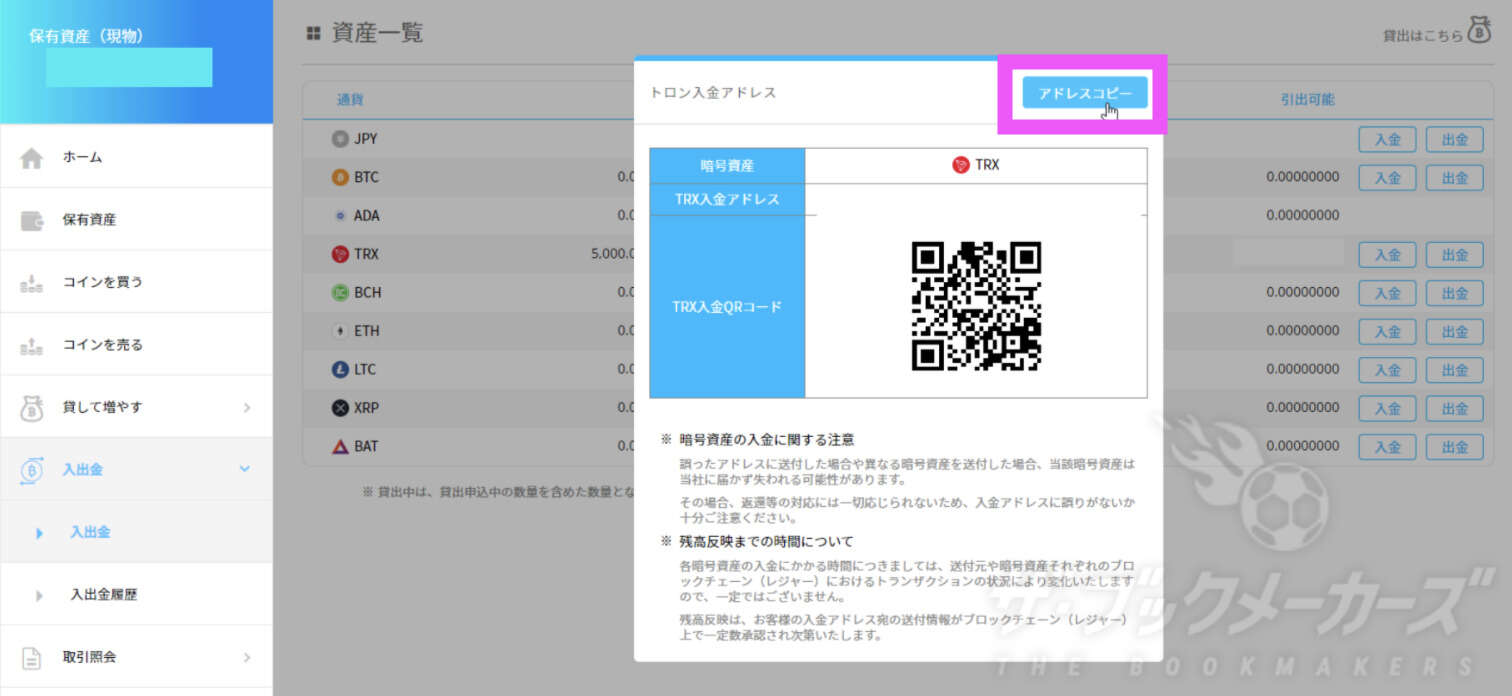The height and width of the screenshot is (696, 1512).
Task: Click the 取引照会 document icon
Action: (32, 657)
